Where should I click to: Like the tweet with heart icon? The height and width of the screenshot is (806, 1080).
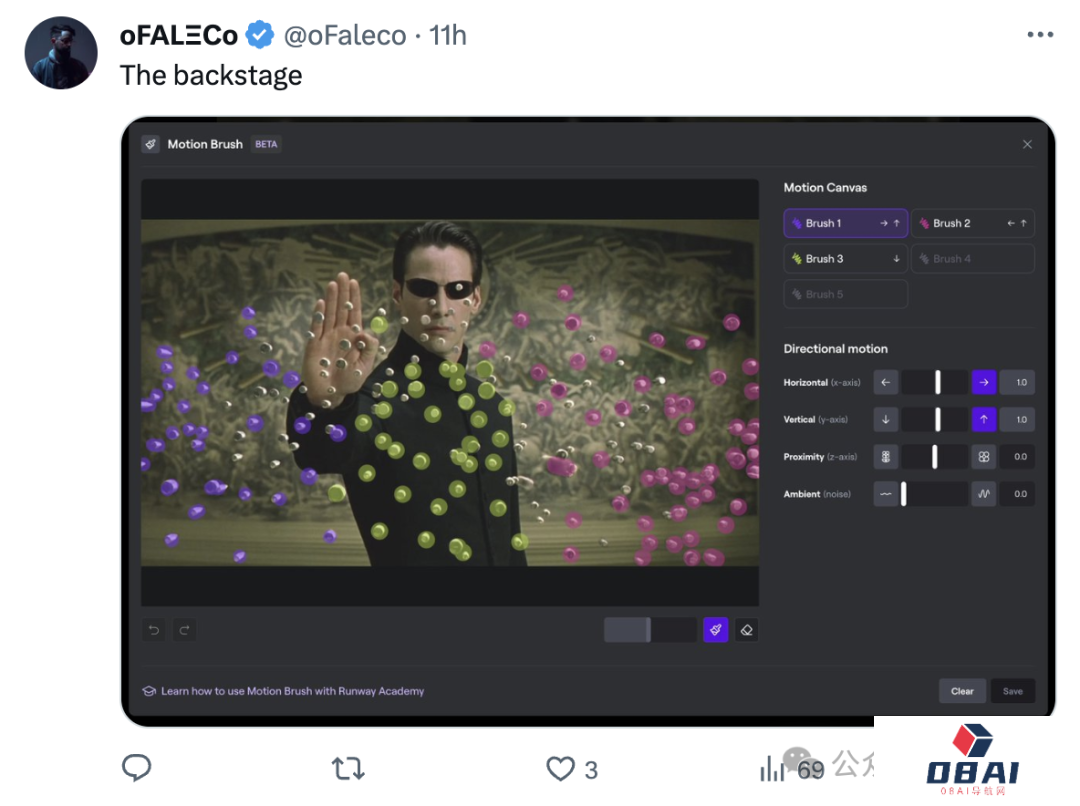560,769
